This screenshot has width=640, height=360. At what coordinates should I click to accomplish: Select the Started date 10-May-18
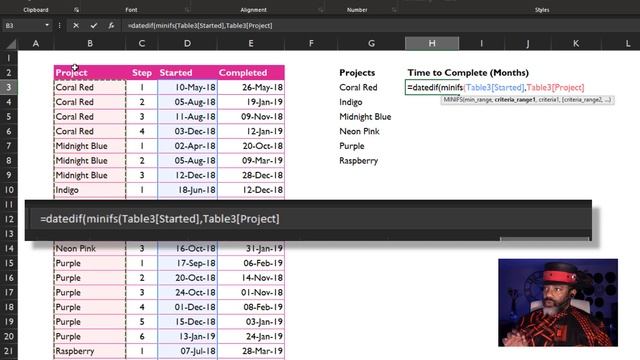tap(187, 87)
